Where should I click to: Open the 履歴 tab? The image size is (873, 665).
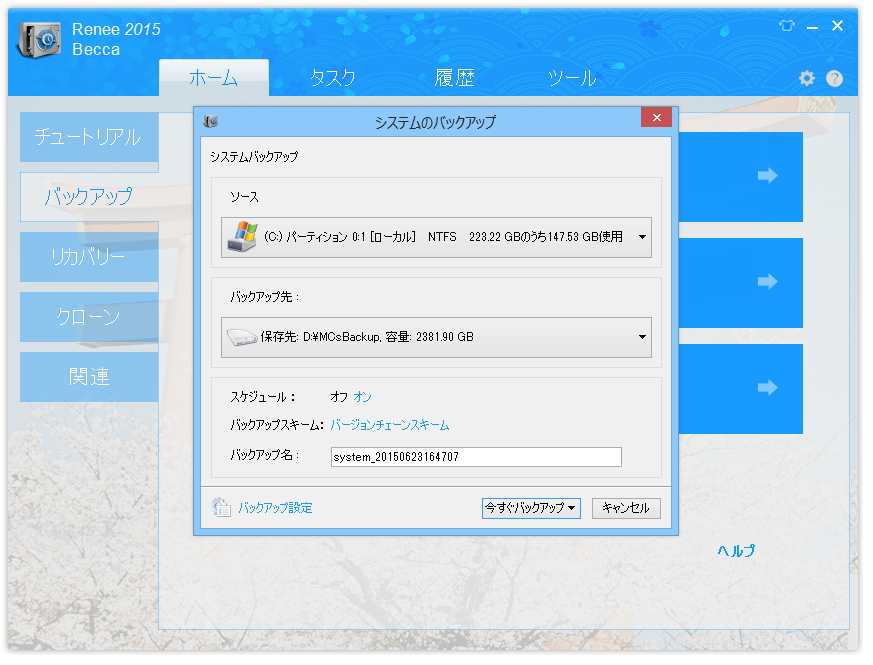pos(455,77)
